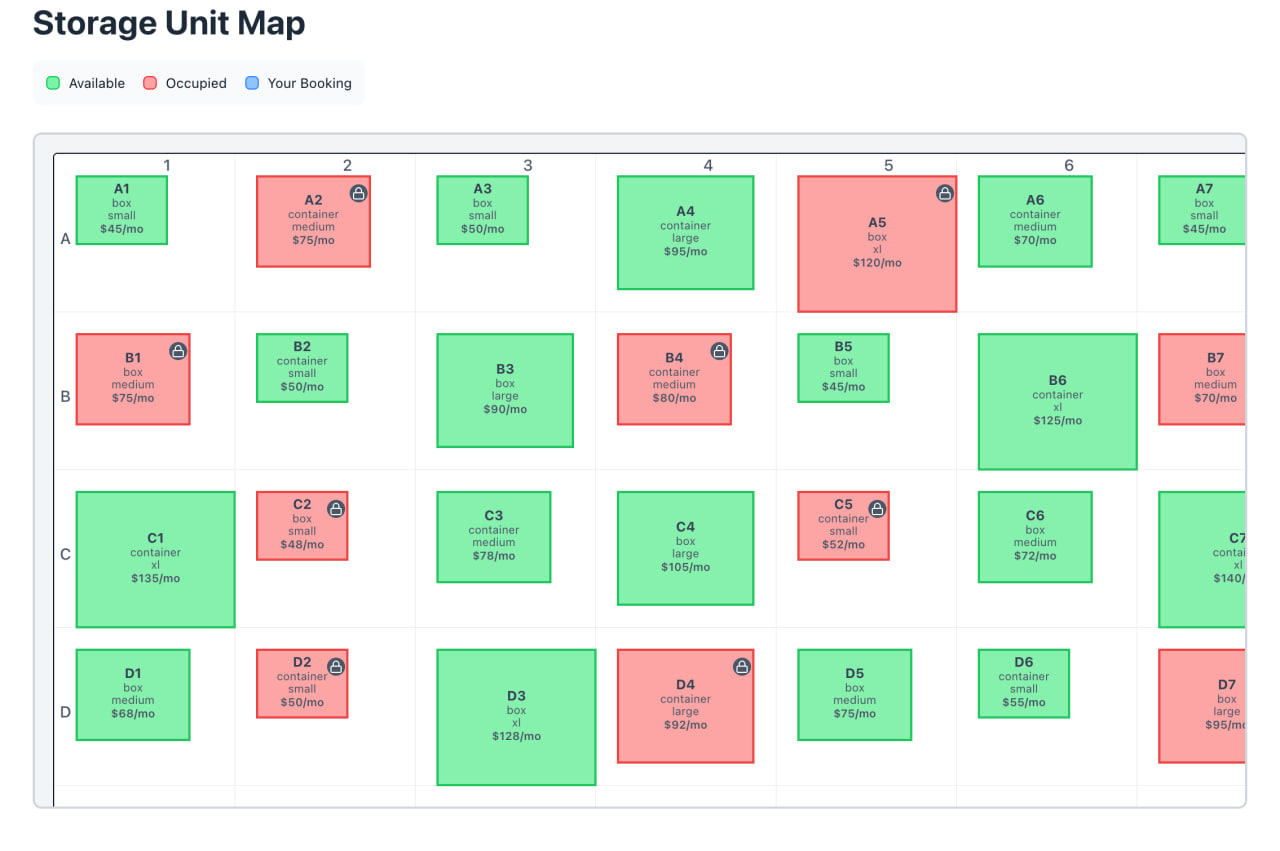Toggle the Available filter in the legend
The image size is (1280, 851).
click(x=85, y=83)
